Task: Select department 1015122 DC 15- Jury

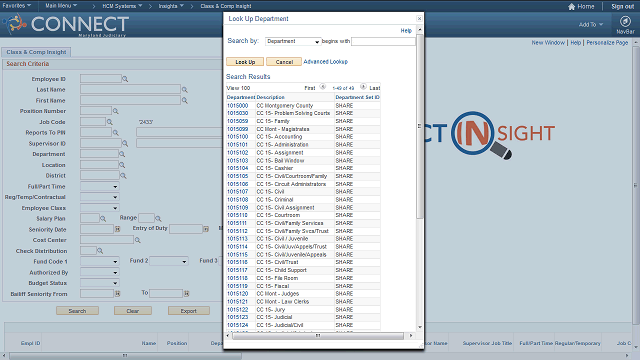Action: tap(237, 309)
